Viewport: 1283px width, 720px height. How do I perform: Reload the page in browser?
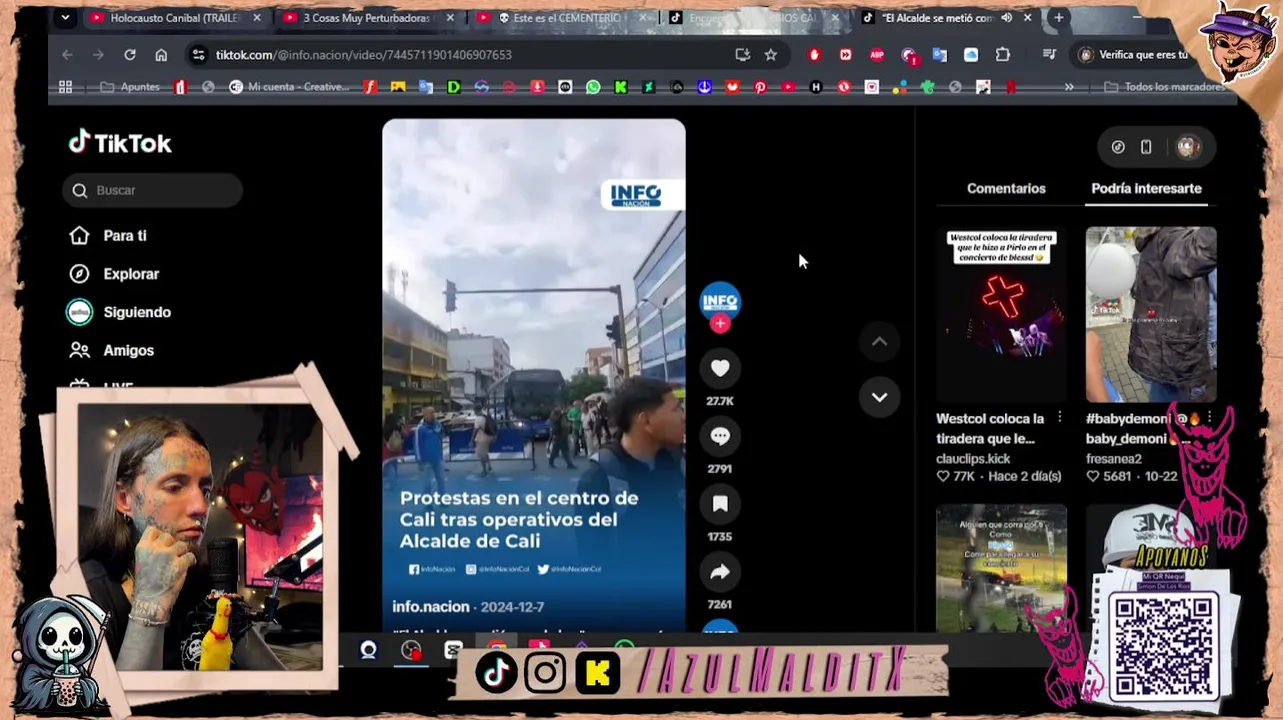tap(130, 55)
